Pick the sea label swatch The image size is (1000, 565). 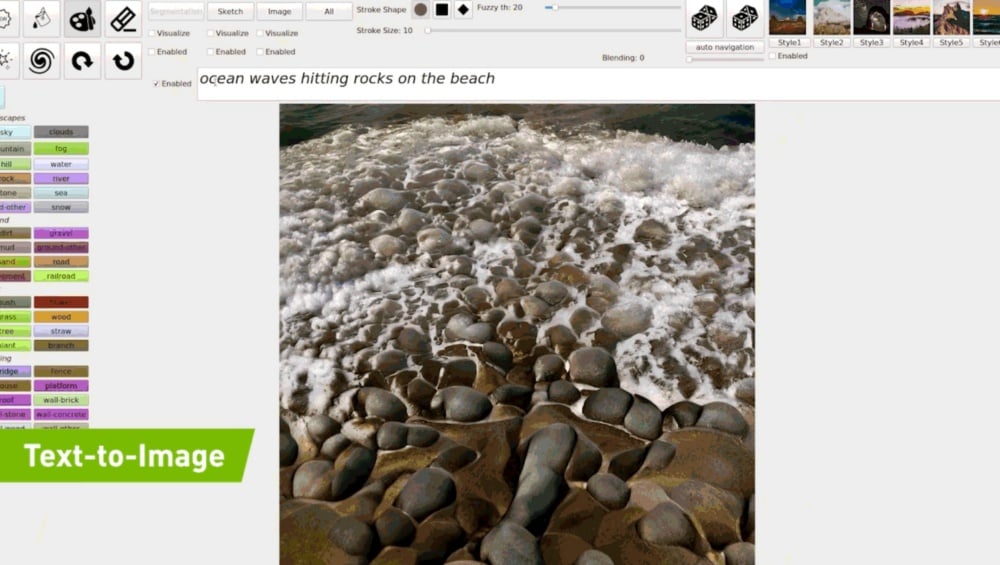pos(61,193)
